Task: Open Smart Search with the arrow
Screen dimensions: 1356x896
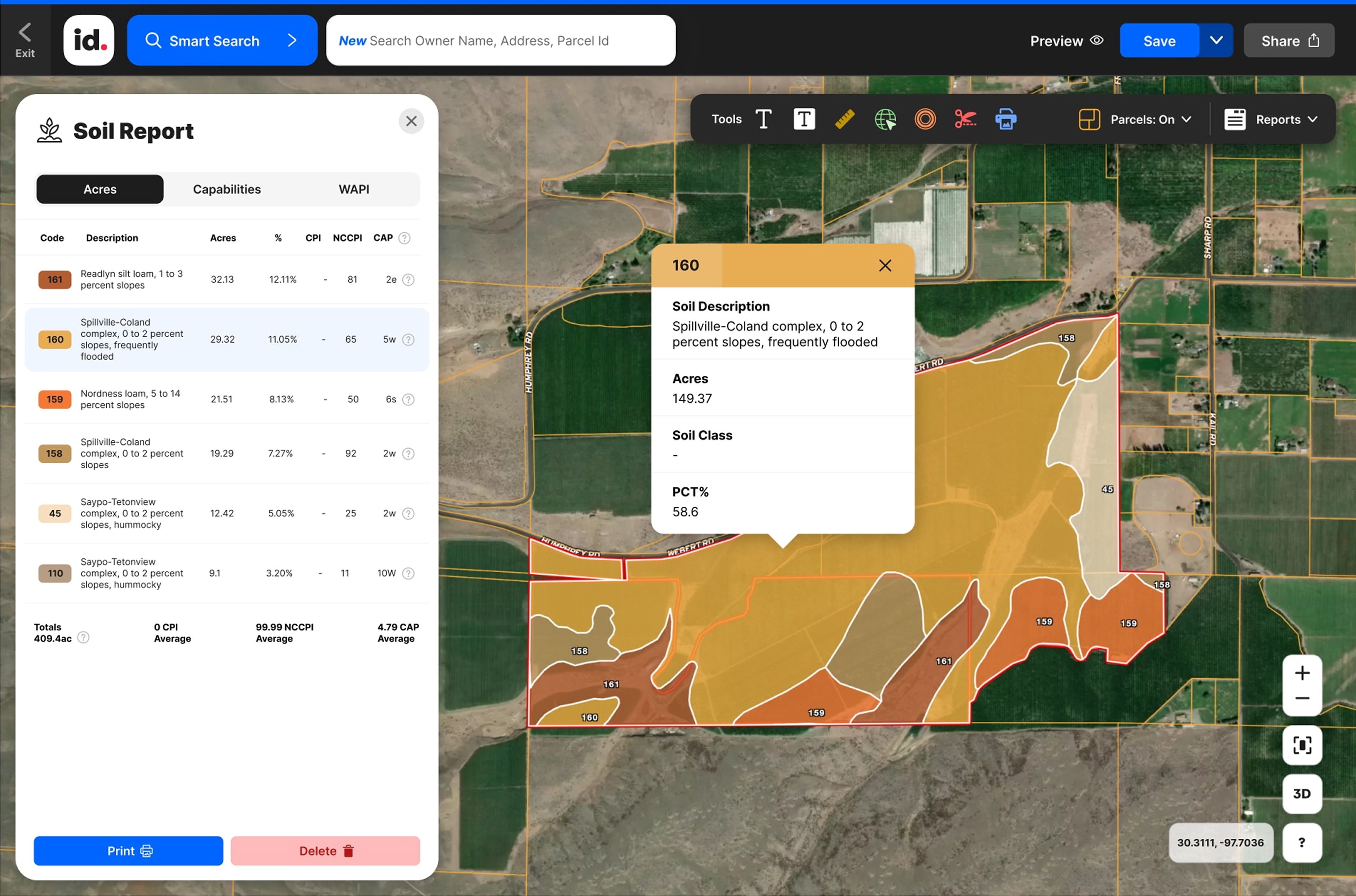Action: (x=293, y=40)
